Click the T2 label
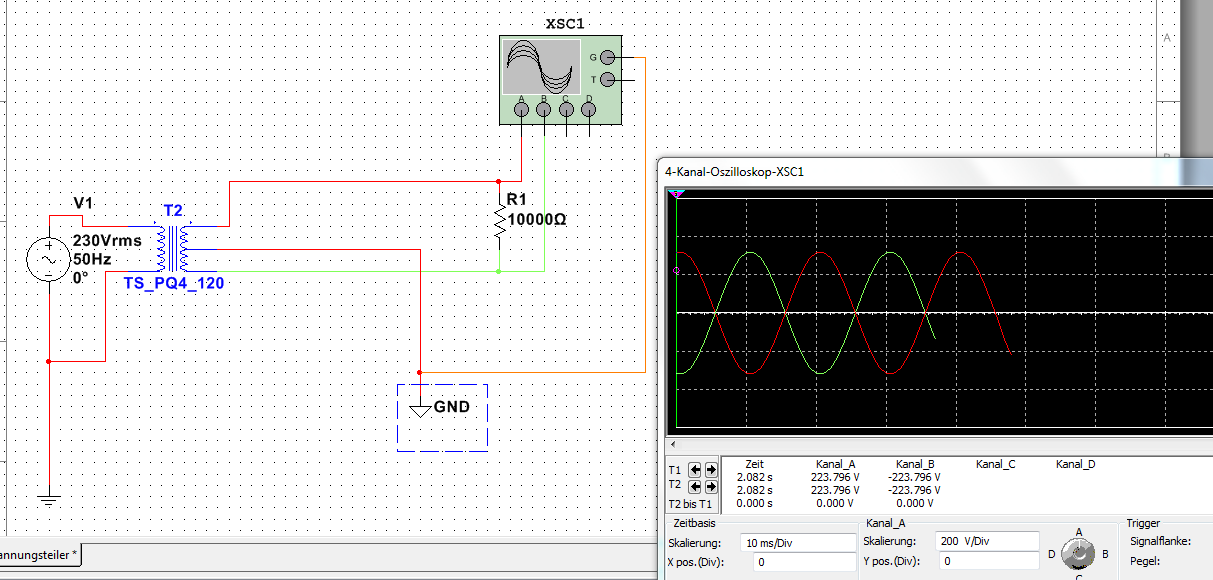This screenshot has height=580, width=1213. click(173, 210)
